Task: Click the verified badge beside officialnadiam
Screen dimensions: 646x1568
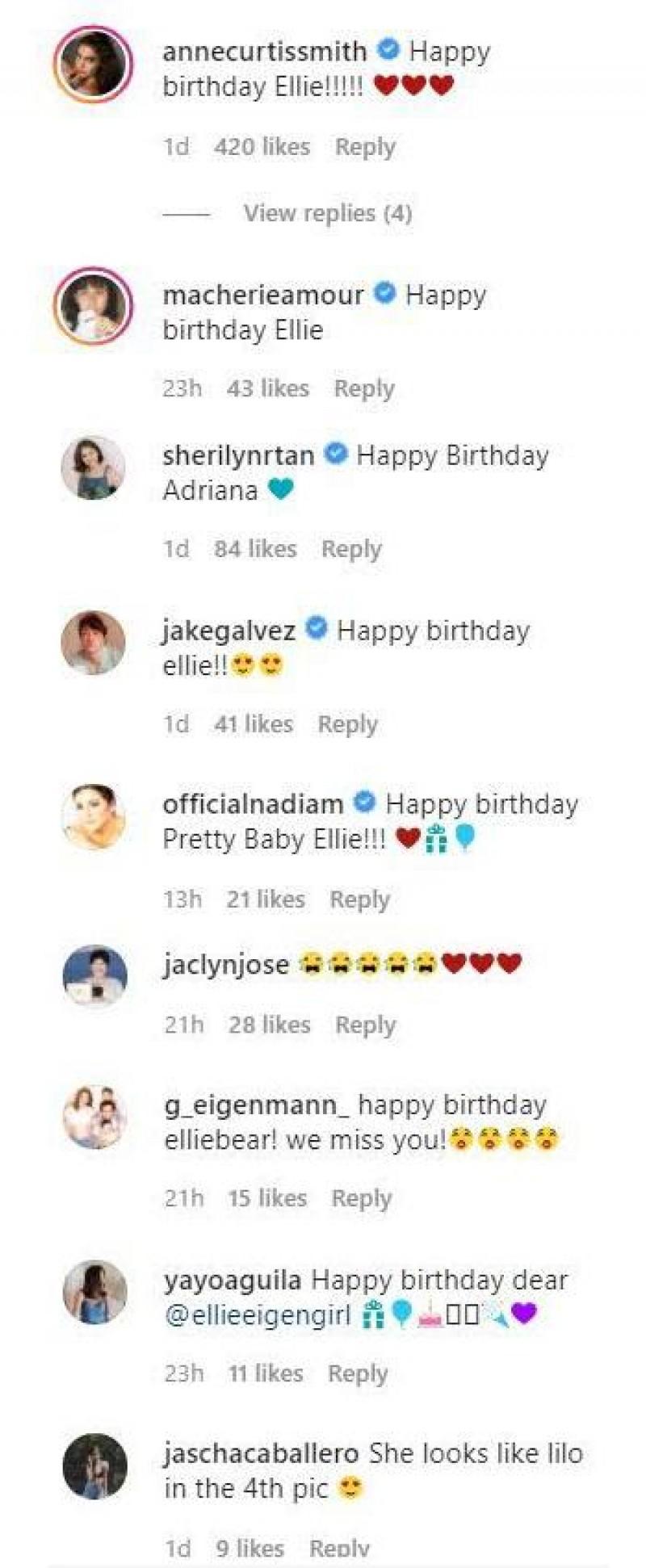Action: [x=365, y=803]
